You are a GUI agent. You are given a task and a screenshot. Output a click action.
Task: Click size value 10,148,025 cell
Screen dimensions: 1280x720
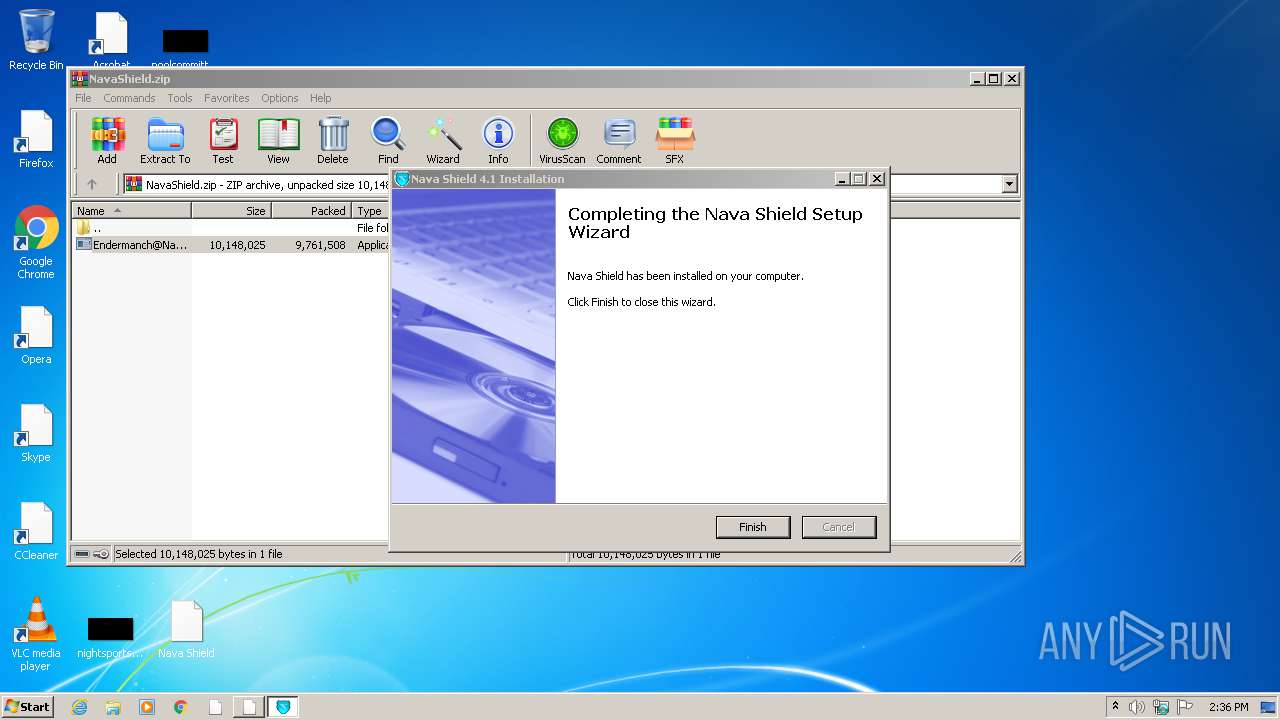point(237,244)
